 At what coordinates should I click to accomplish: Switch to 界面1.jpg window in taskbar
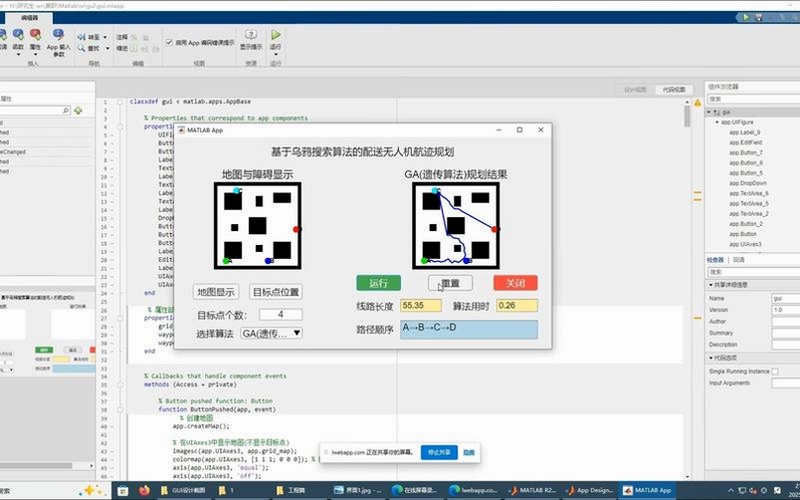point(358,490)
